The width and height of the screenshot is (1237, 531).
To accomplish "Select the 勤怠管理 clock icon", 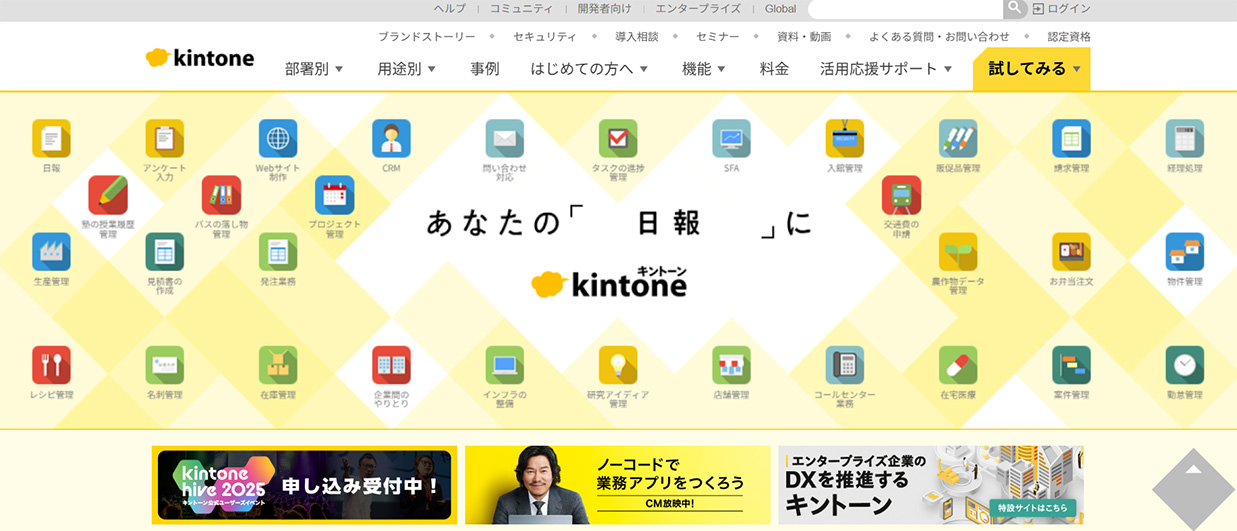I will (1185, 365).
